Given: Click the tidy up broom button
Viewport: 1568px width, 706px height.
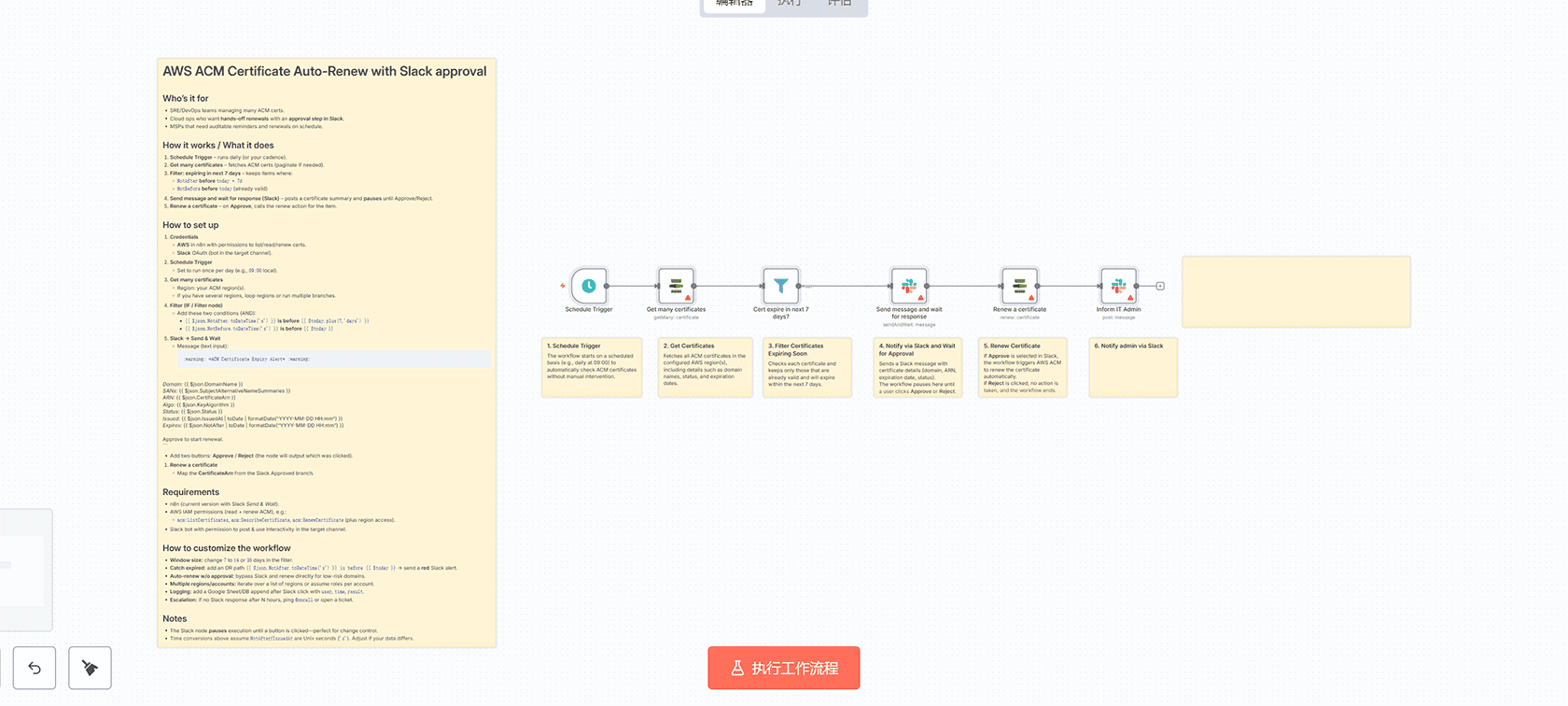Looking at the screenshot, I should point(90,668).
